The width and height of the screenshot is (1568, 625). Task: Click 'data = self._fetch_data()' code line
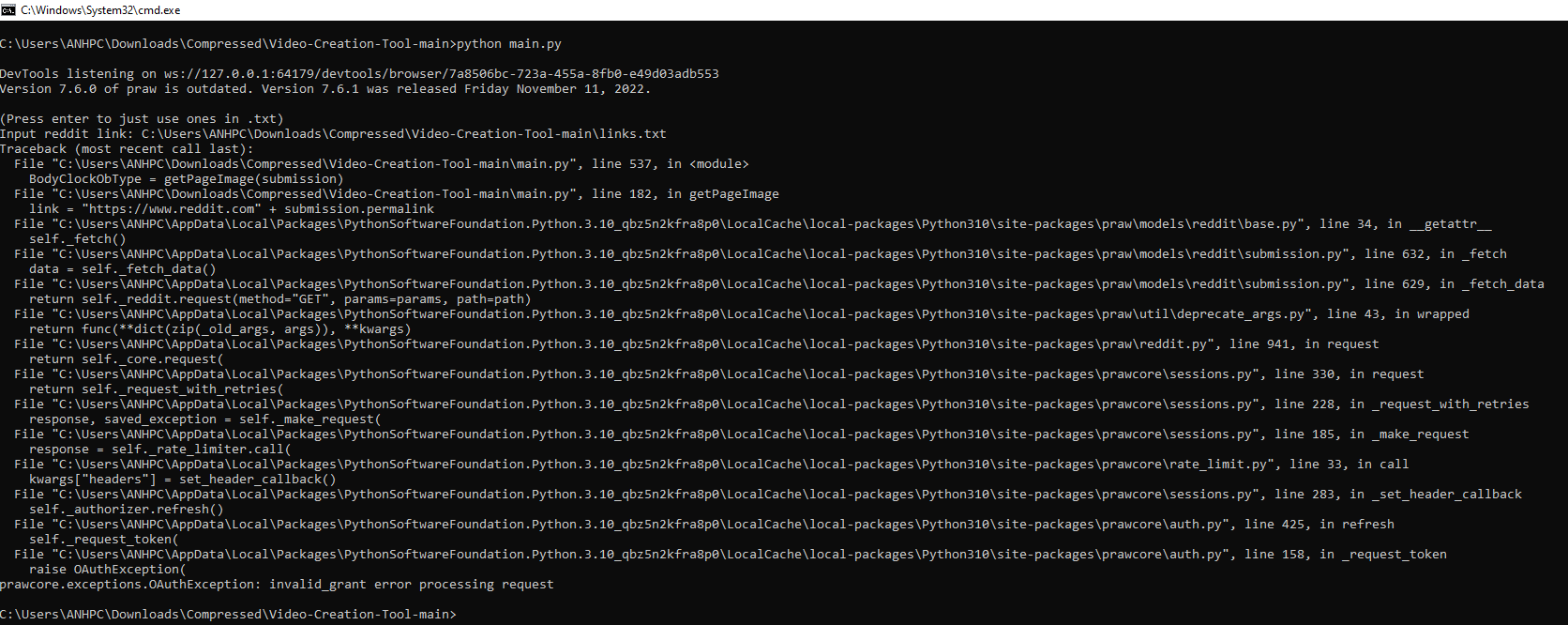click(x=123, y=269)
